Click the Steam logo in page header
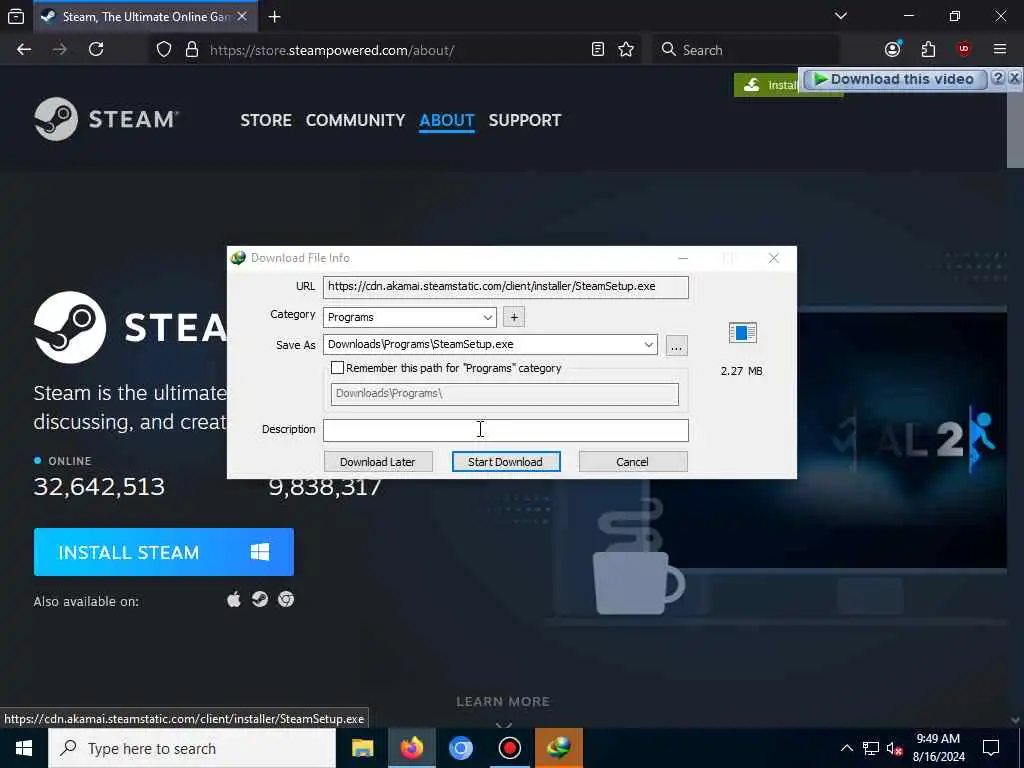 (106, 119)
